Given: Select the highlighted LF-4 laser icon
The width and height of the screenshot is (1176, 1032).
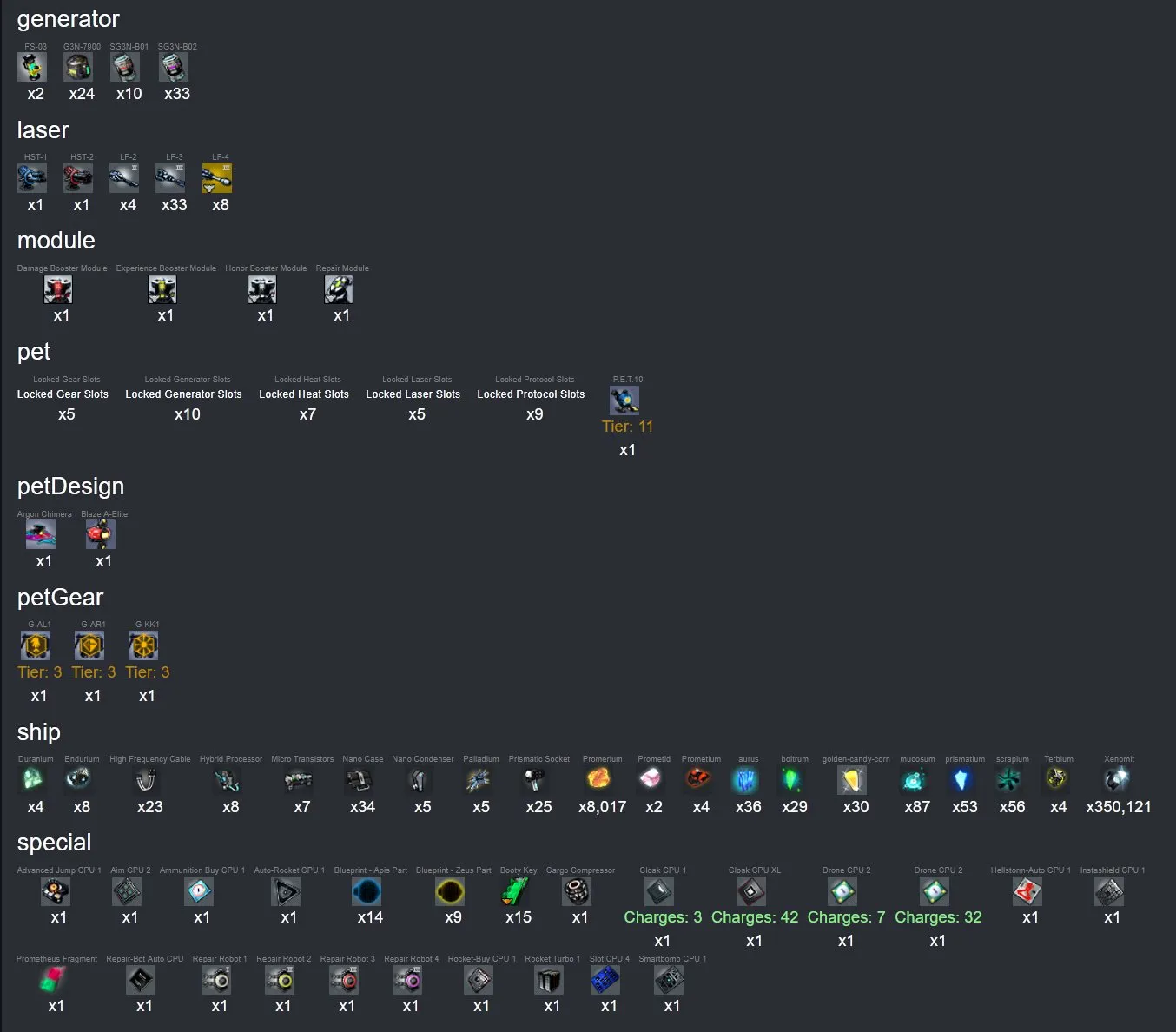Looking at the screenshot, I should click(x=217, y=178).
